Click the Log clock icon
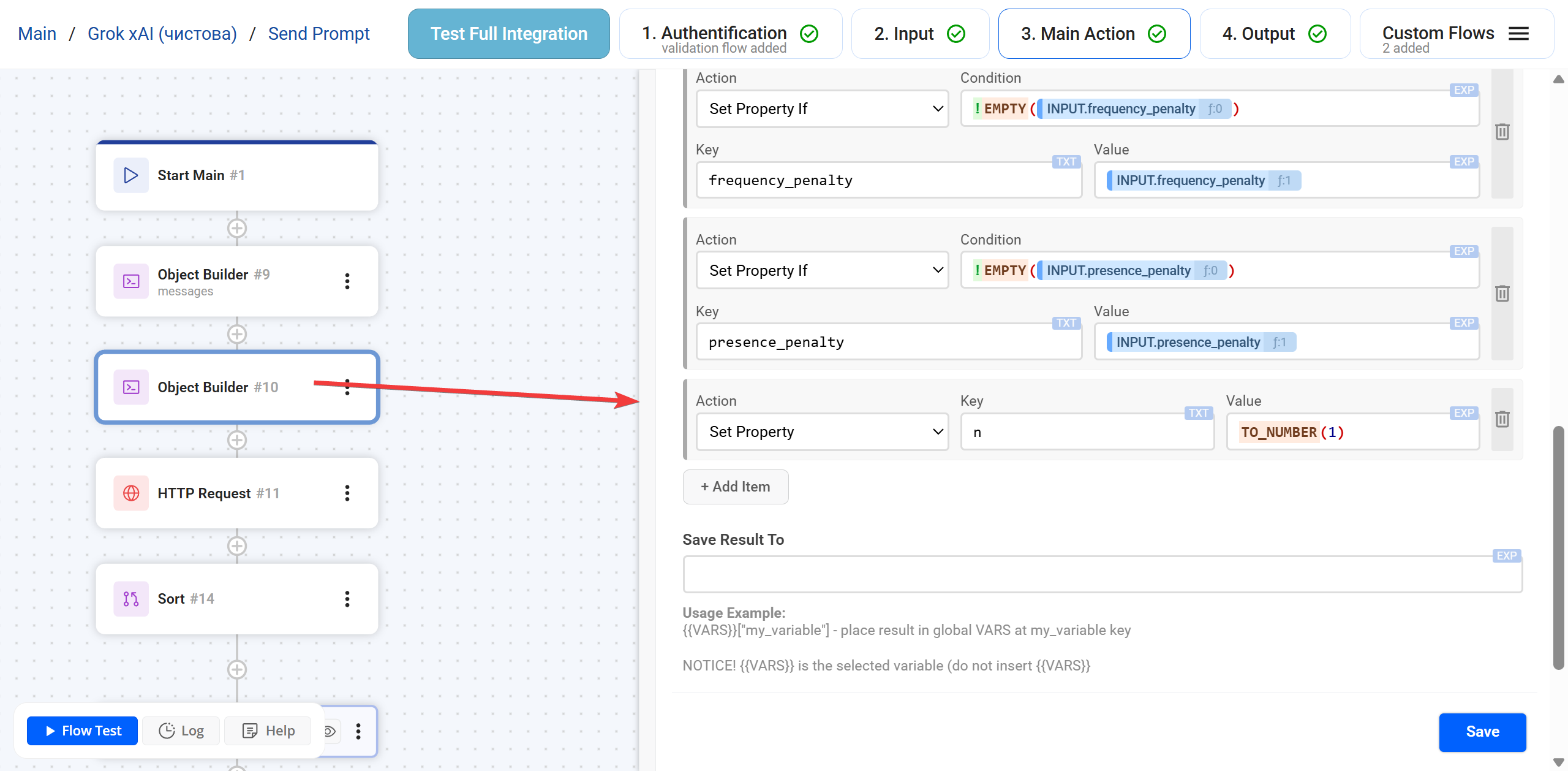1568x771 pixels. click(x=166, y=731)
